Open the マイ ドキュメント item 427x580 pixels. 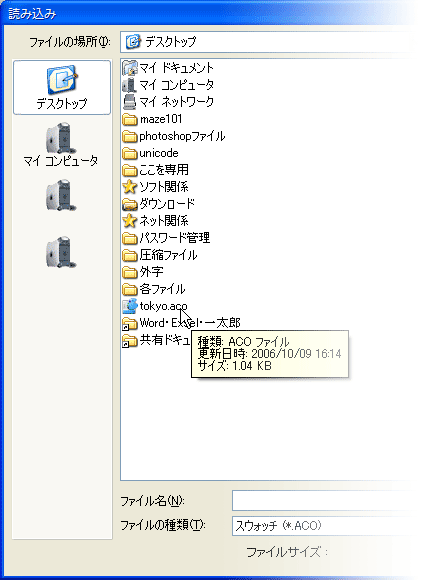point(168,68)
